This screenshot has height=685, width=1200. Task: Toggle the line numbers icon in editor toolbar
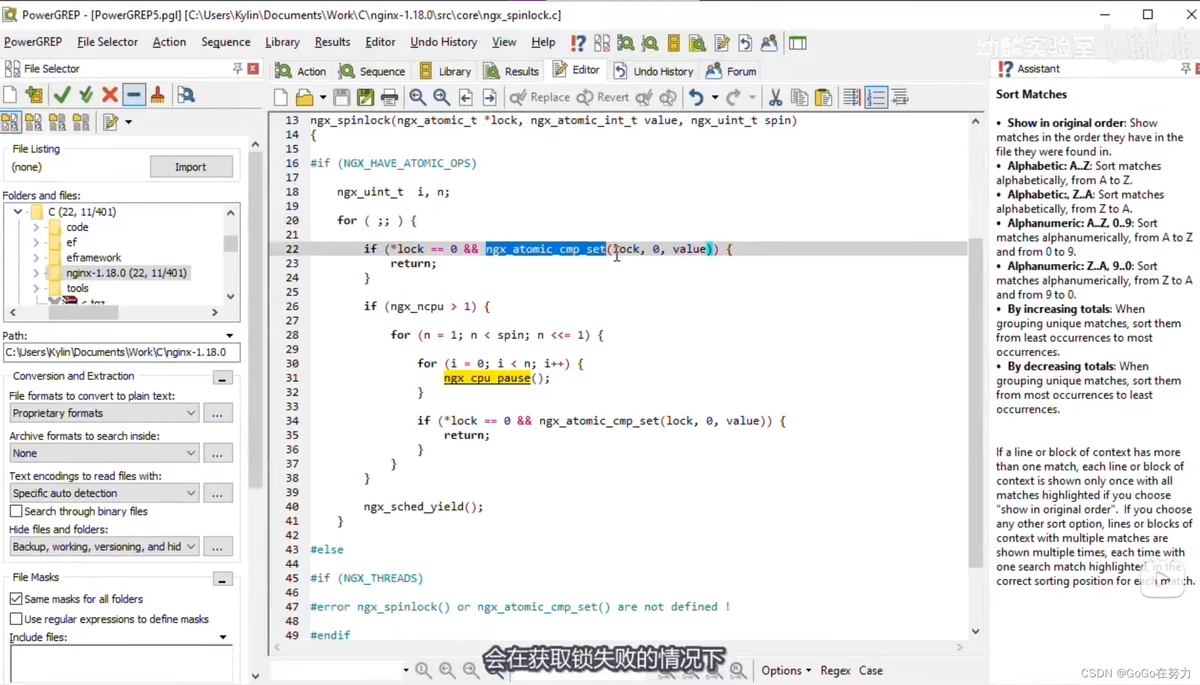(x=876, y=97)
